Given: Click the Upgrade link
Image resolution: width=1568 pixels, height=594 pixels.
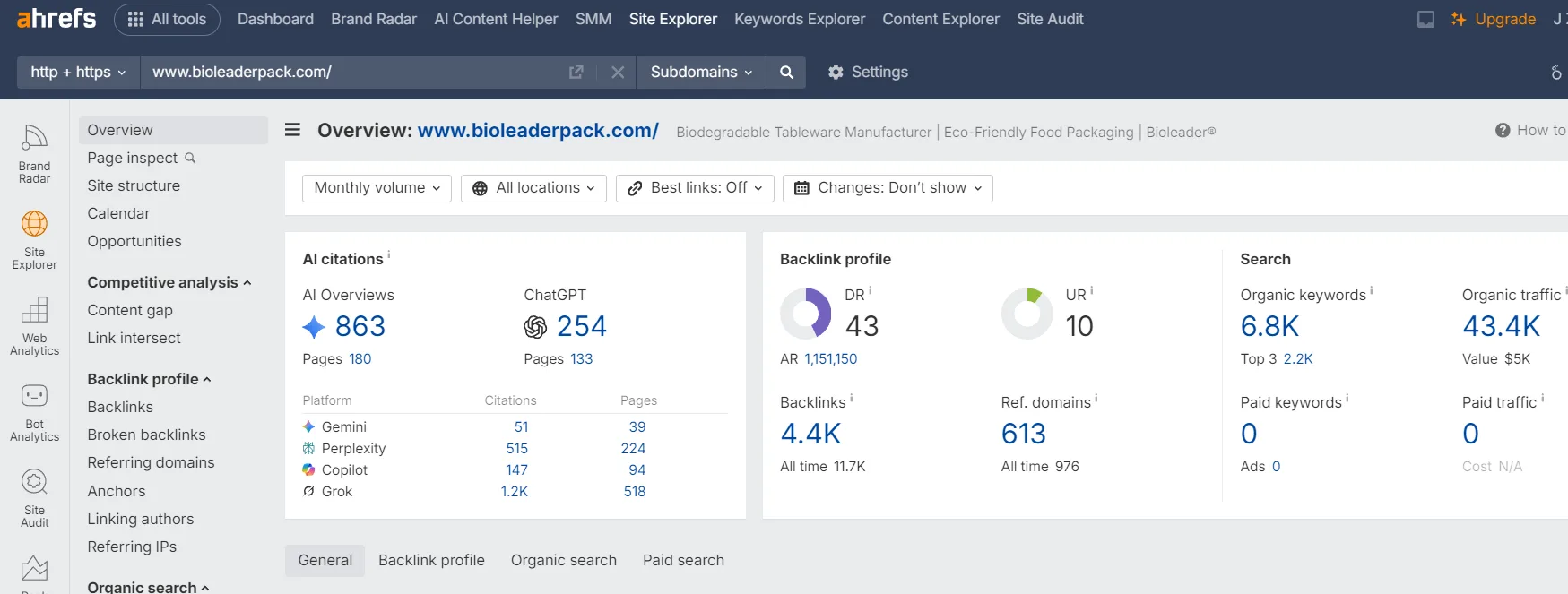Looking at the screenshot, I should [1494, 19].
